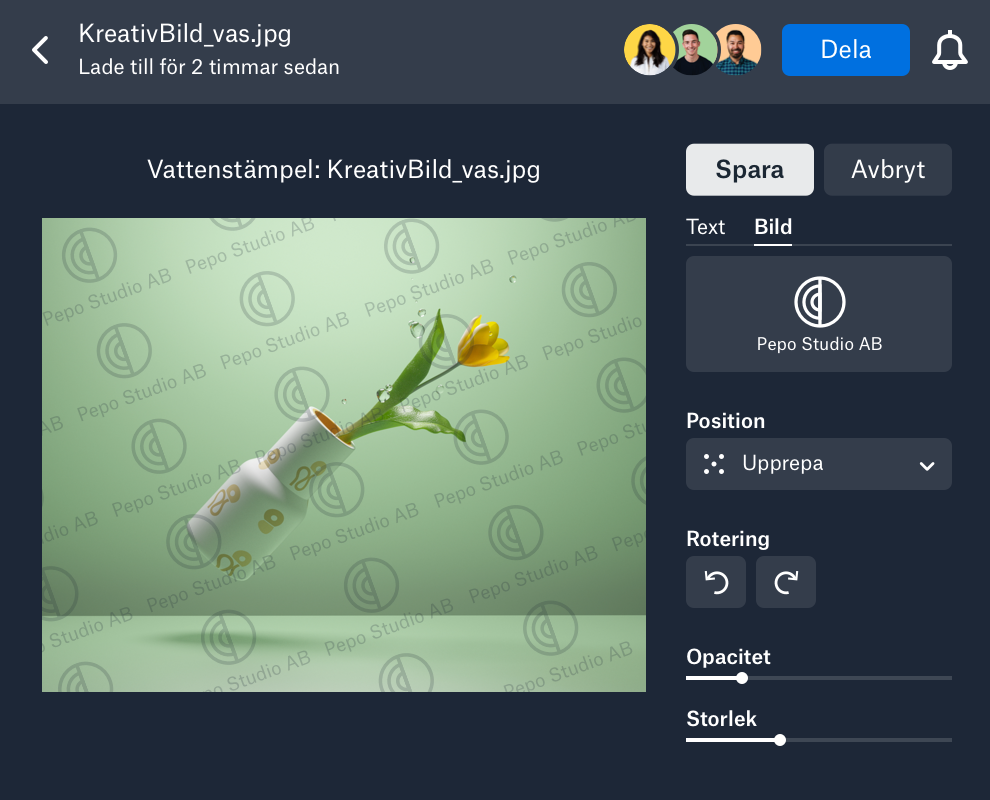990x800 pixels.
Task: Select the Pepo Studio AB logo image
Action: click(x=819, y=314)
